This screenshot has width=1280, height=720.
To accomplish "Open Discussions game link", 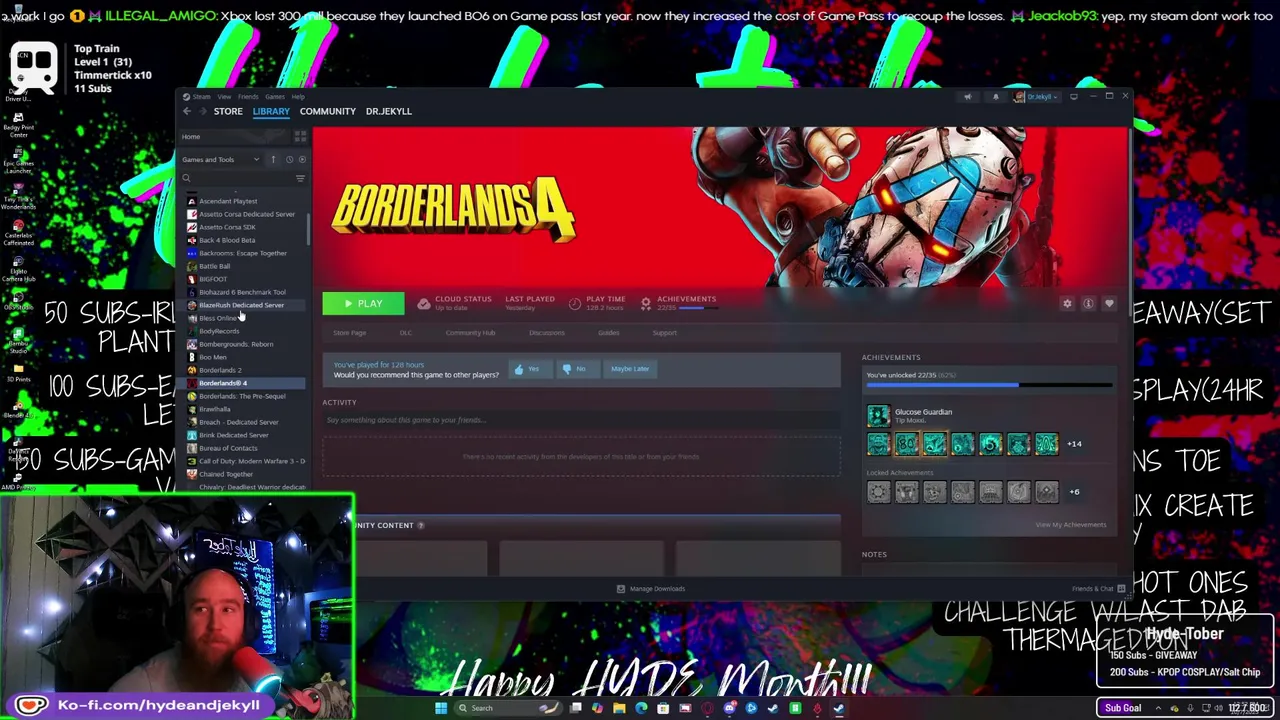I will point(547,333).
